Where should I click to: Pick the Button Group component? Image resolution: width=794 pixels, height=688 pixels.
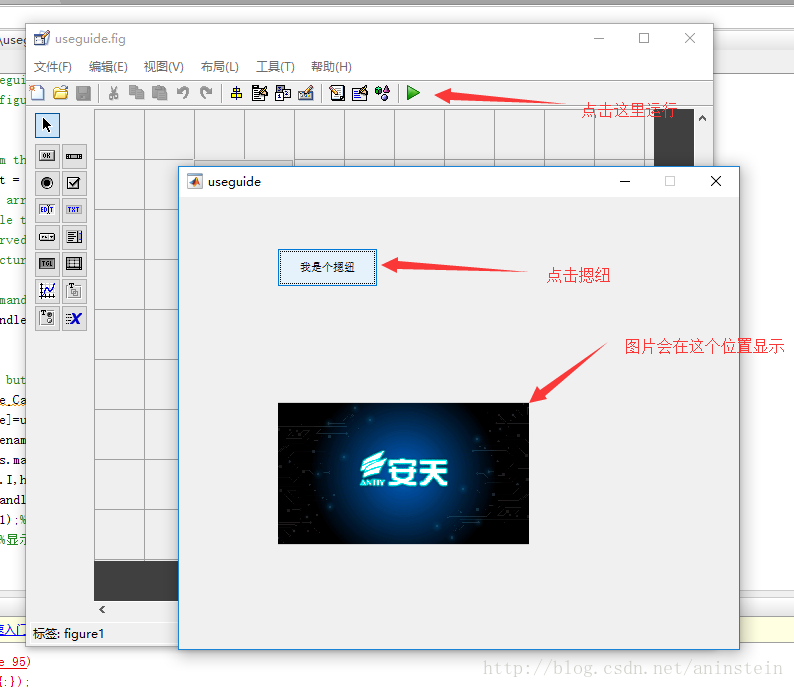pos(47,318)
